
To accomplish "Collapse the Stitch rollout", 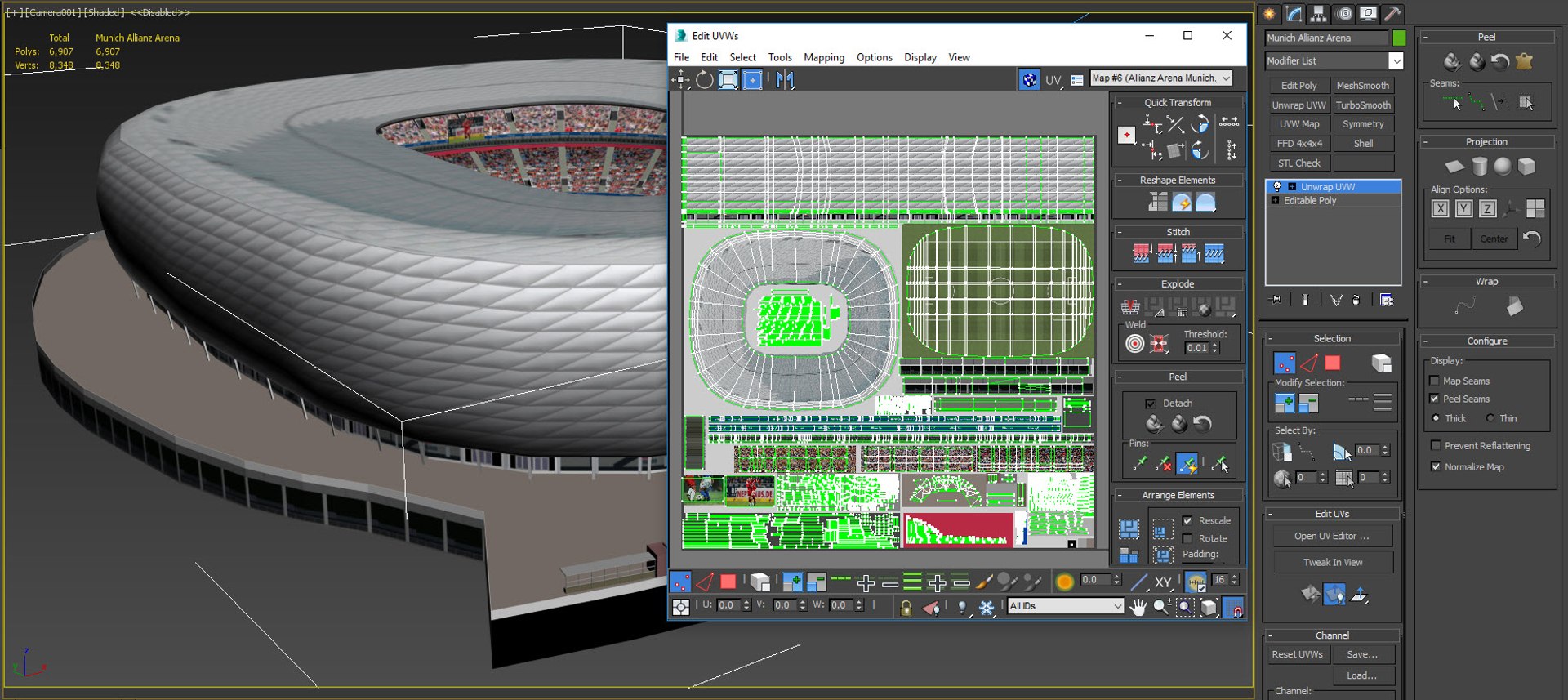I will (1178, 232).
